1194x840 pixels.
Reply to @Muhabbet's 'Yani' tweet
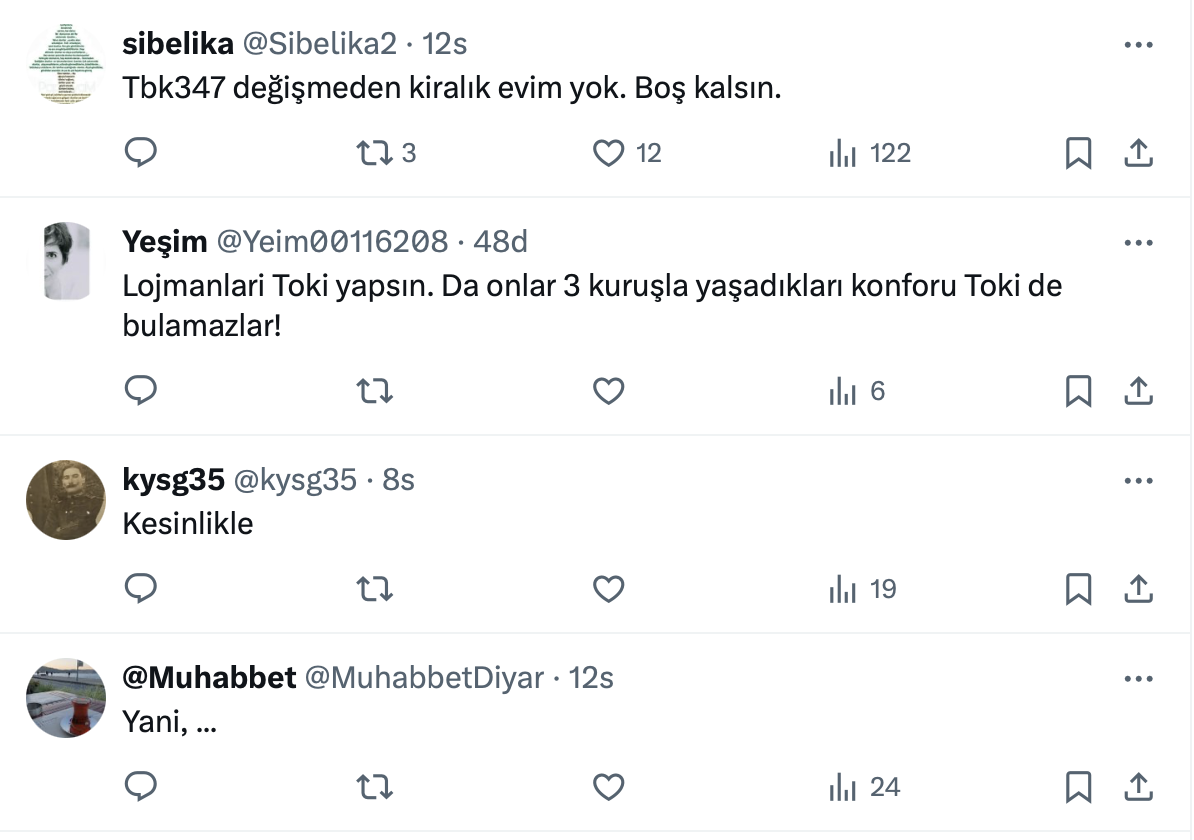point(141,787)
